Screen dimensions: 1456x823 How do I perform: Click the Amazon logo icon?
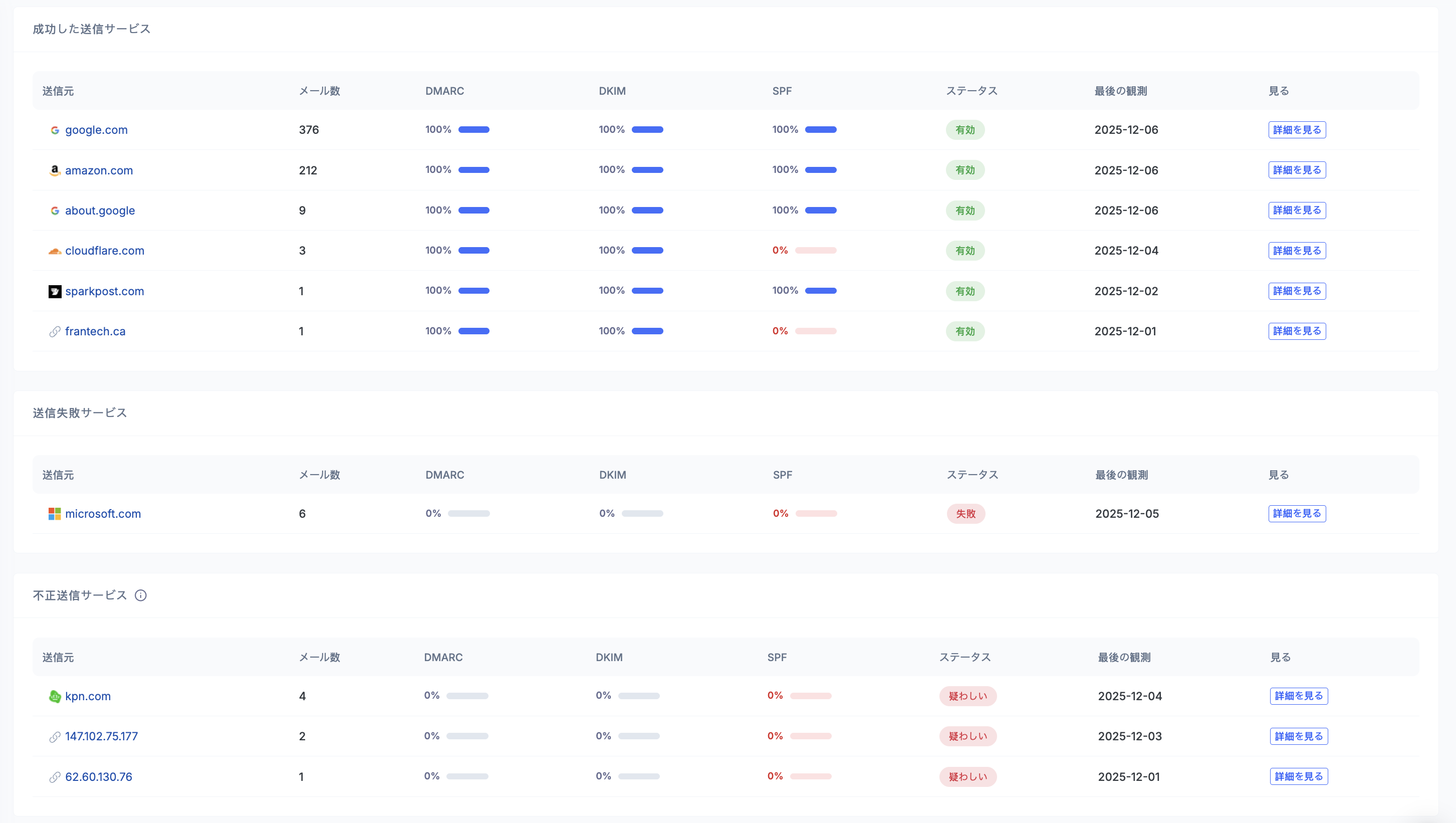pyautogui.click(x=55, y=170)
